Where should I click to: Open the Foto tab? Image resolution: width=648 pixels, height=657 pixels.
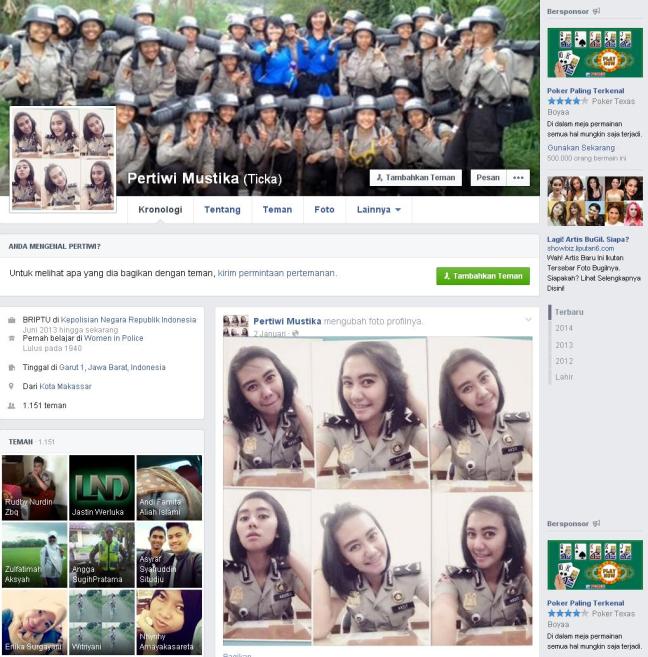324,210
